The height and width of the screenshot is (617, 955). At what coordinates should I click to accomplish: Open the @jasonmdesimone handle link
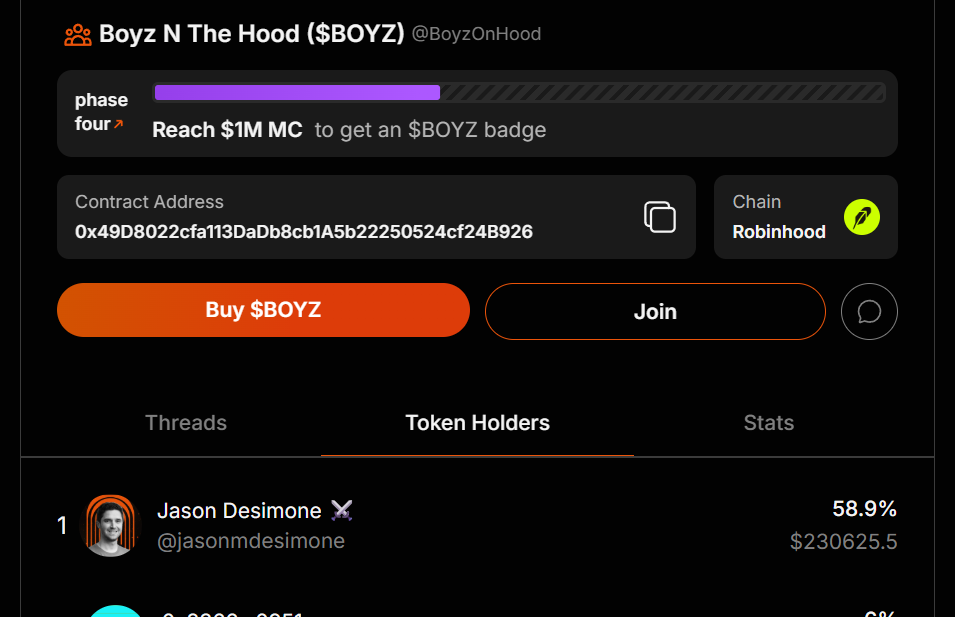[251, 541]
